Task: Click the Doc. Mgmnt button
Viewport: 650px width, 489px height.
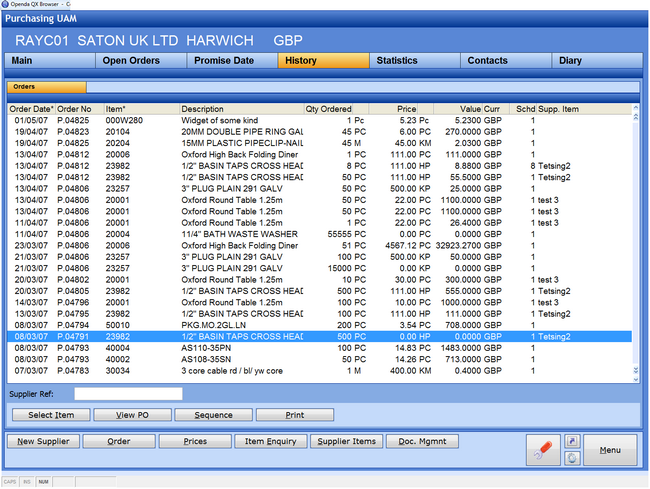Action: click(422, 441)
